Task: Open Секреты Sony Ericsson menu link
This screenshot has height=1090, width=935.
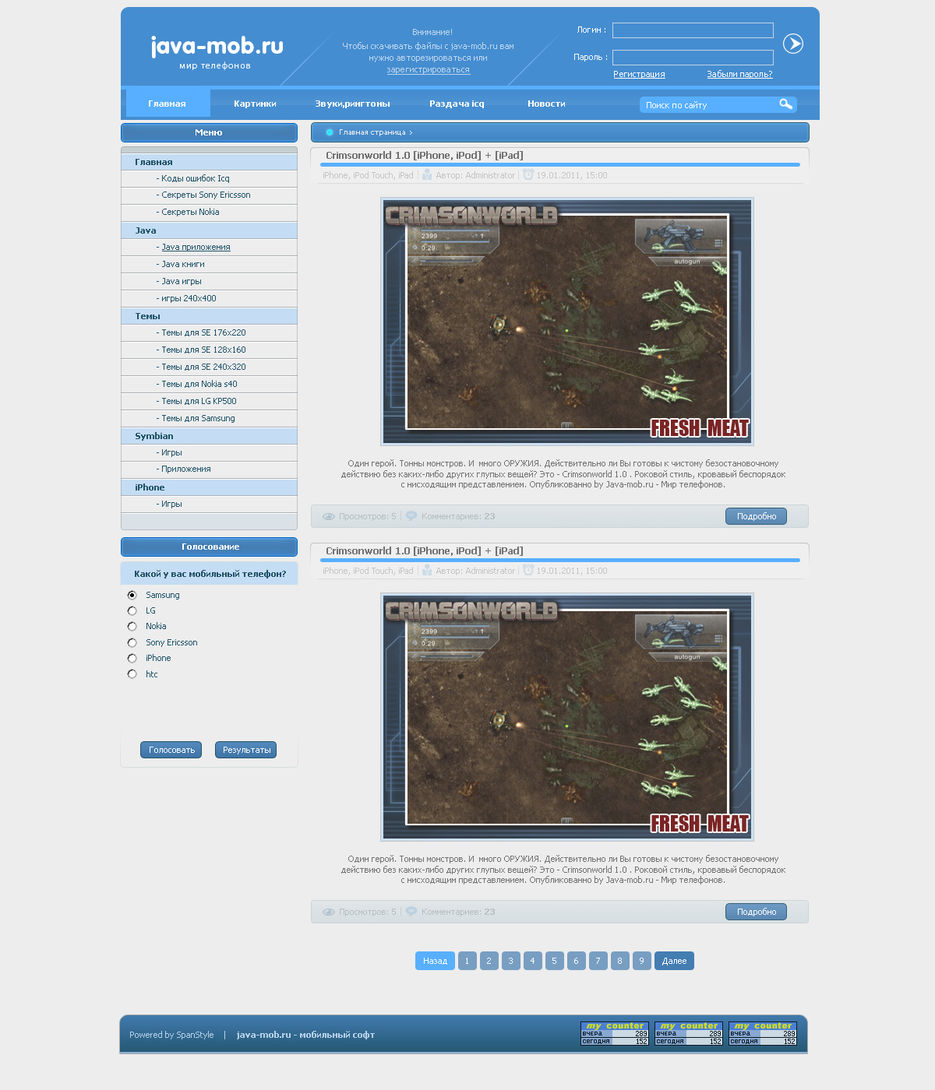Action: coord(206,195)
